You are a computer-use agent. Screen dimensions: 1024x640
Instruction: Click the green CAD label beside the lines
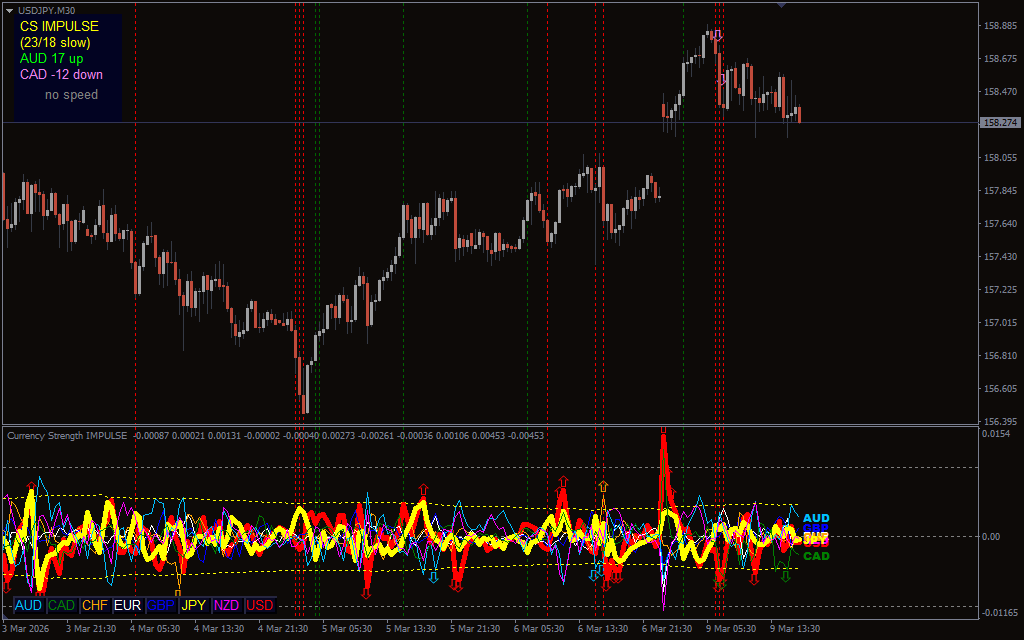816,556
